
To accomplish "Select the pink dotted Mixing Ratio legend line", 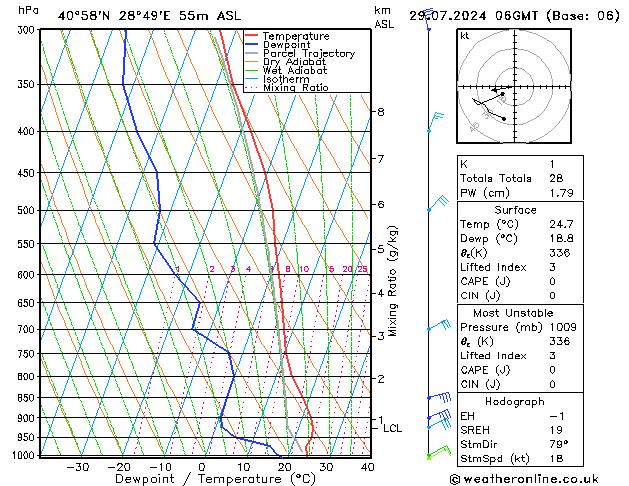I will [x=252, y=87].
